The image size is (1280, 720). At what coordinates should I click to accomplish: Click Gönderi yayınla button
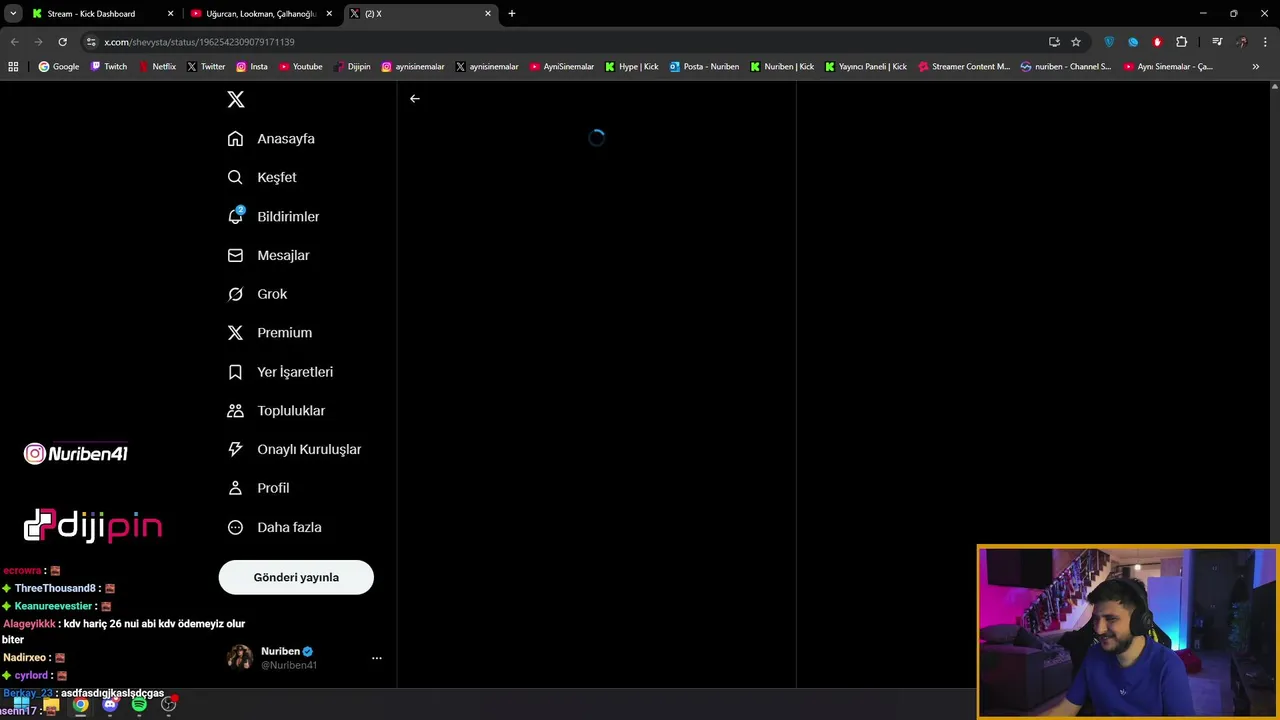(x=296, y=577)
